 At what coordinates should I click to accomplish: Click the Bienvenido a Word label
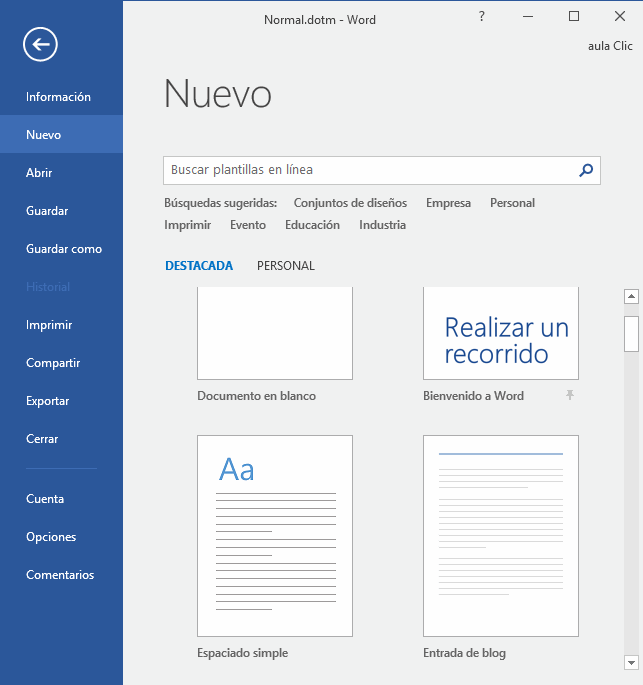click(473, 396)
